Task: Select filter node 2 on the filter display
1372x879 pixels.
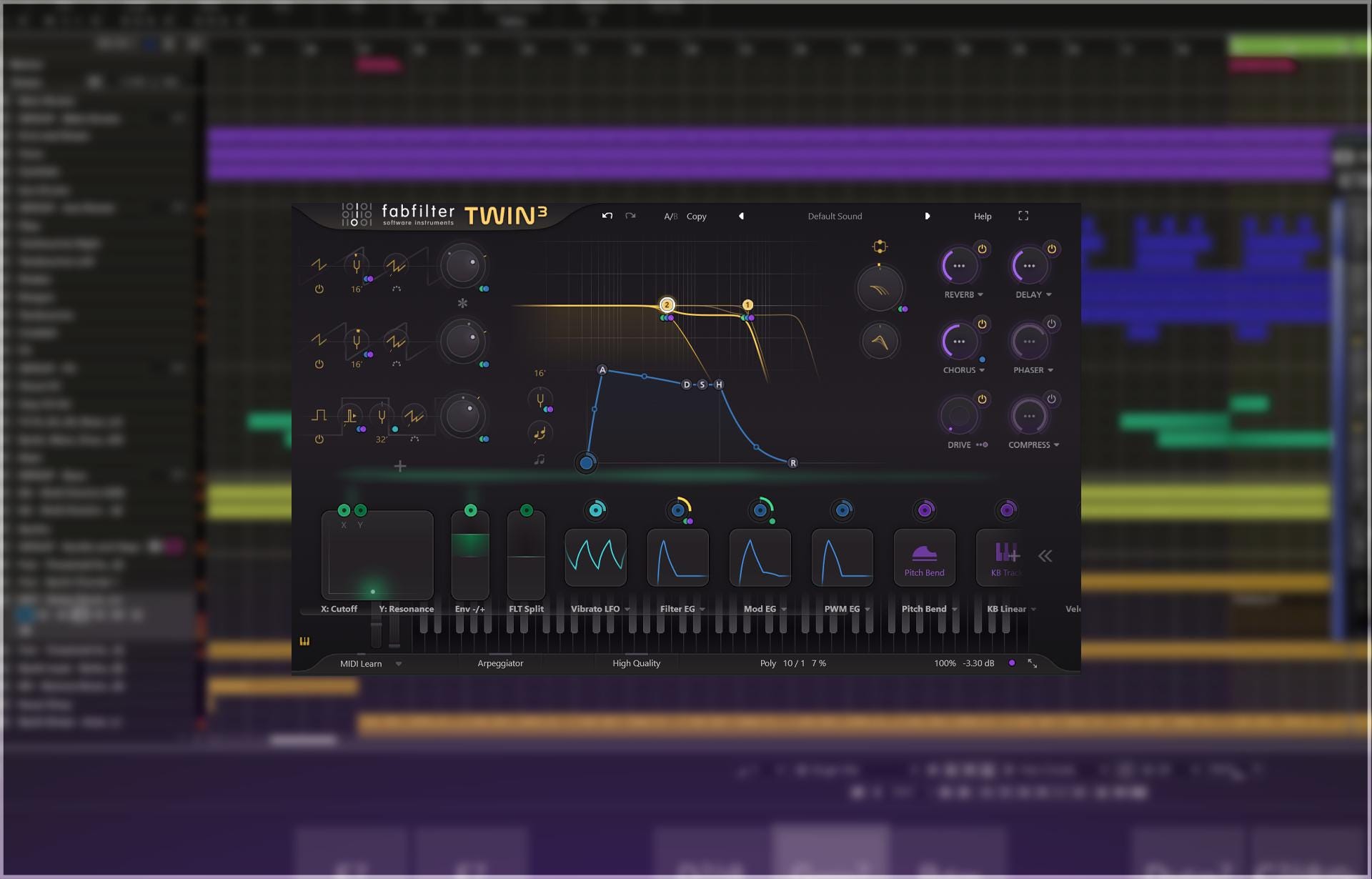Action: (x=667, y=304)
